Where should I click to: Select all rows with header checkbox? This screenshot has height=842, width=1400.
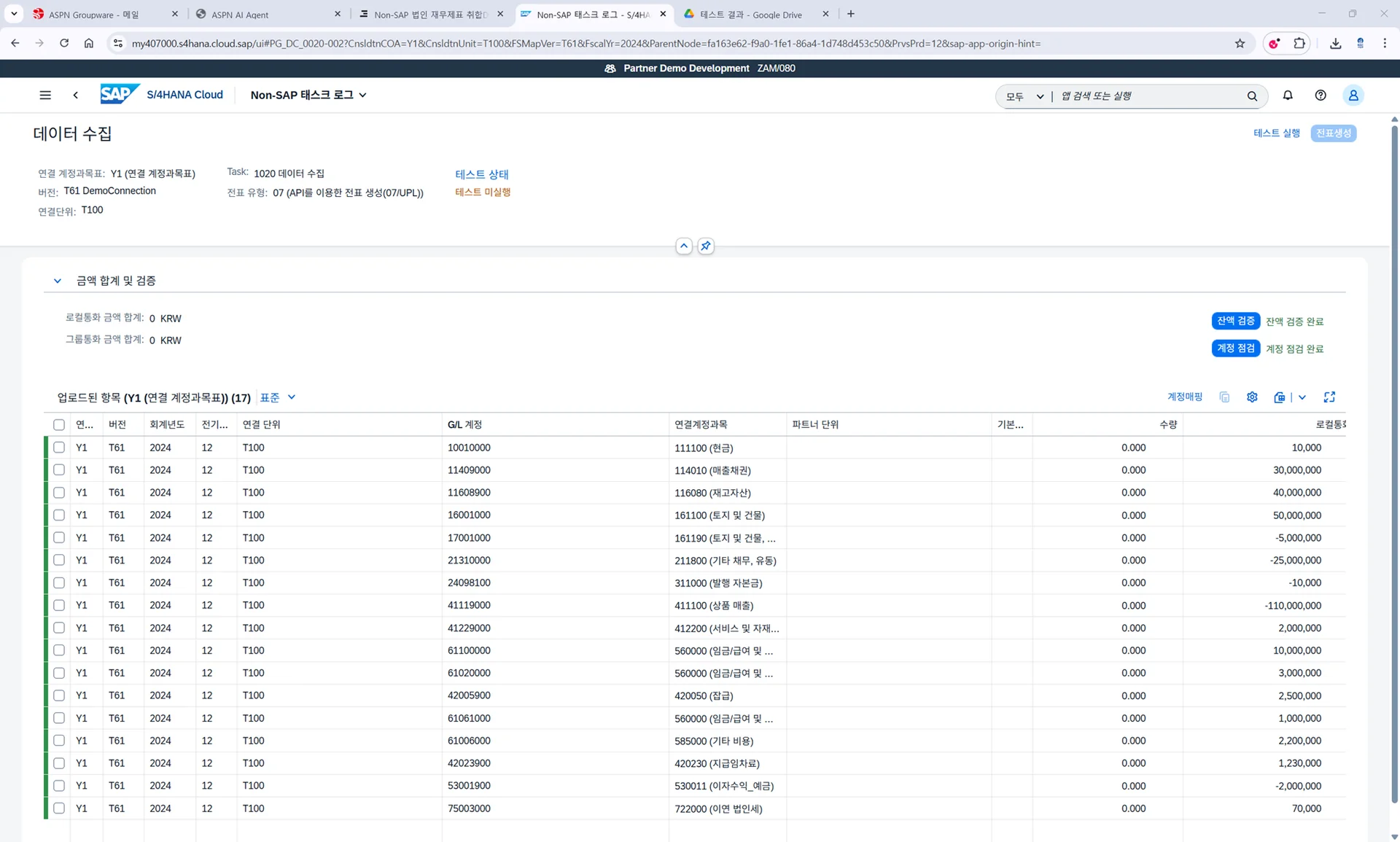tap(59, 425)
